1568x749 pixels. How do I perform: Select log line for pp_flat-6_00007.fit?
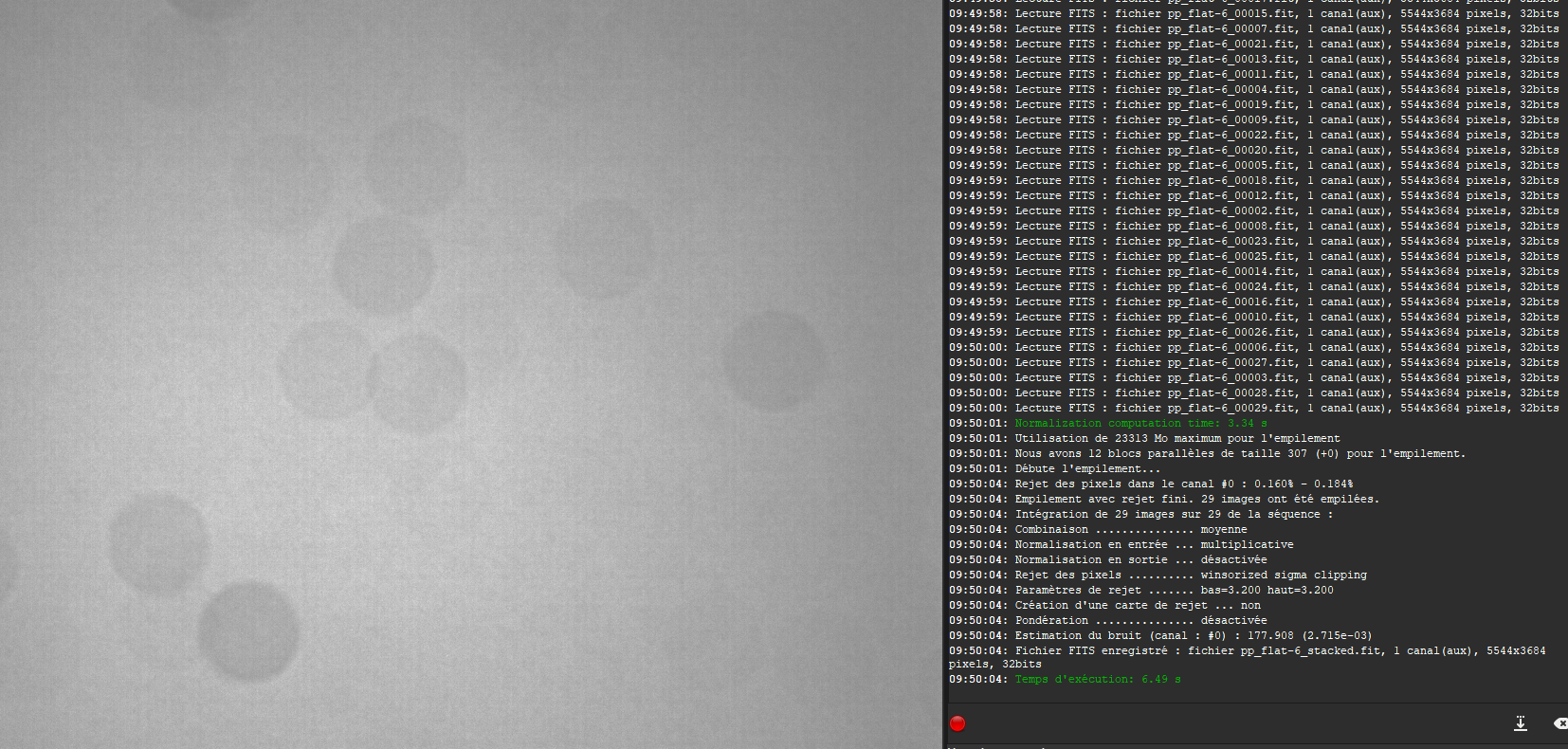pyautogui.click(x=1254, y=28)
